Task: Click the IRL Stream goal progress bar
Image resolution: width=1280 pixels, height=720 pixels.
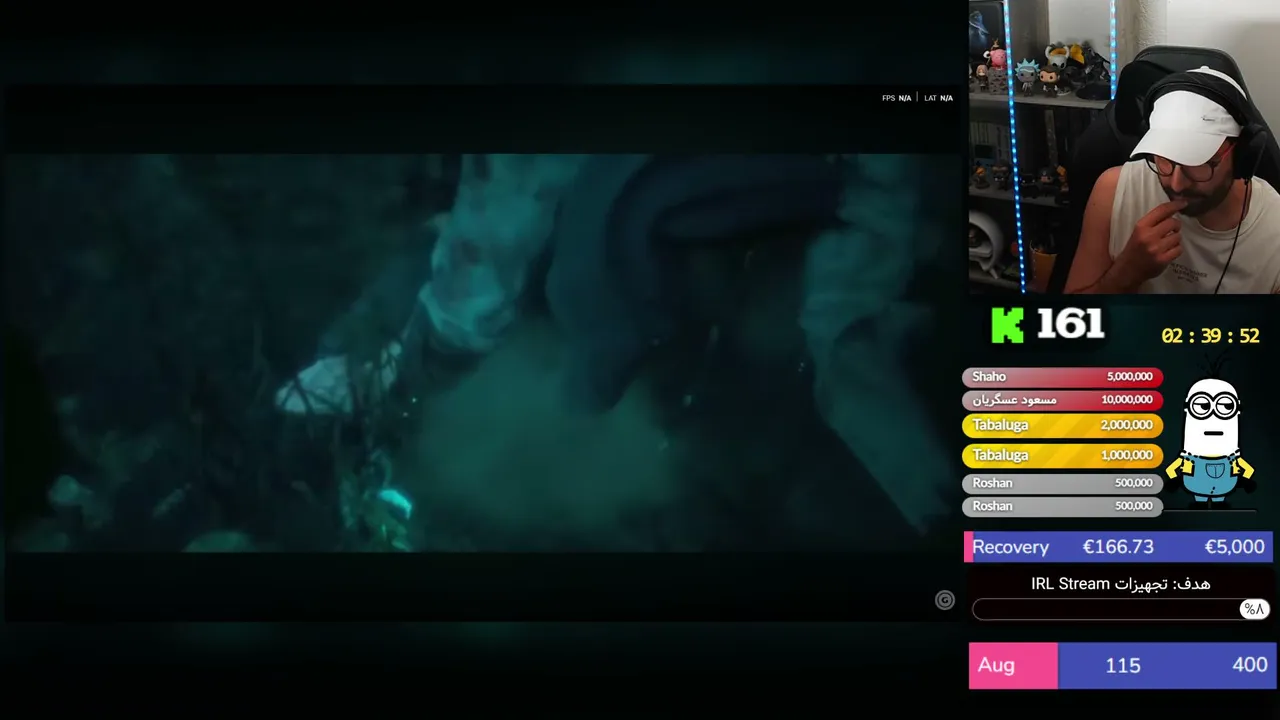Action: click(x=1121, y=609)
